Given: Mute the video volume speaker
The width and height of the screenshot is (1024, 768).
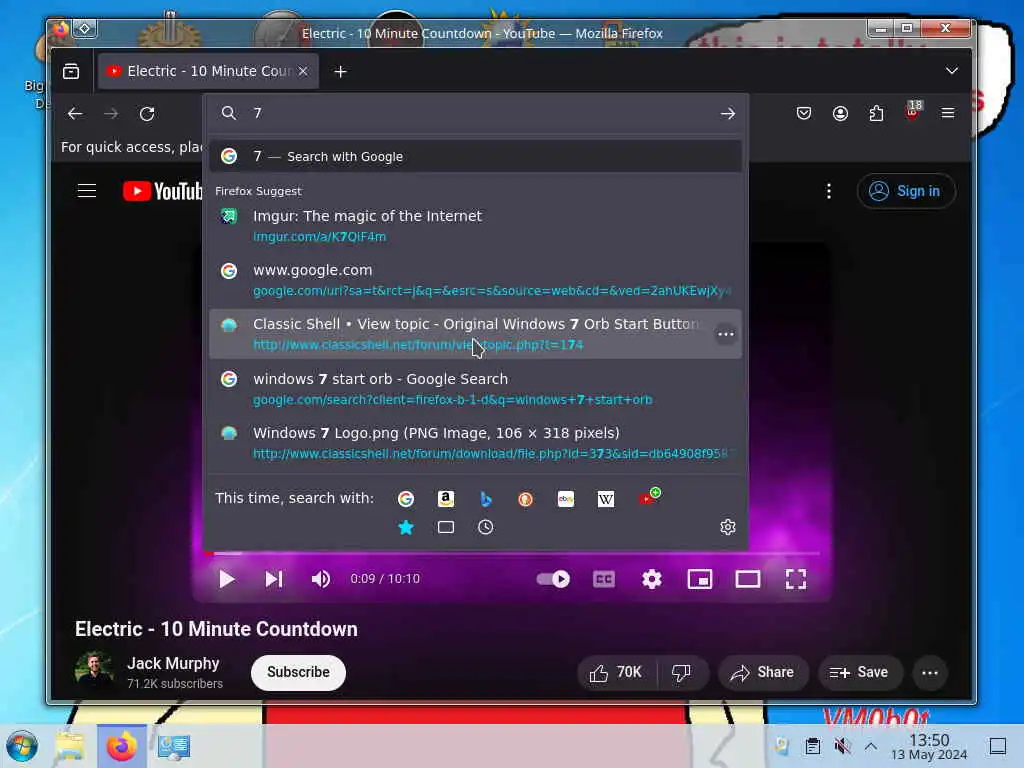Looking at the screenshot, I should pyautogui.click(x=321, y=579).
